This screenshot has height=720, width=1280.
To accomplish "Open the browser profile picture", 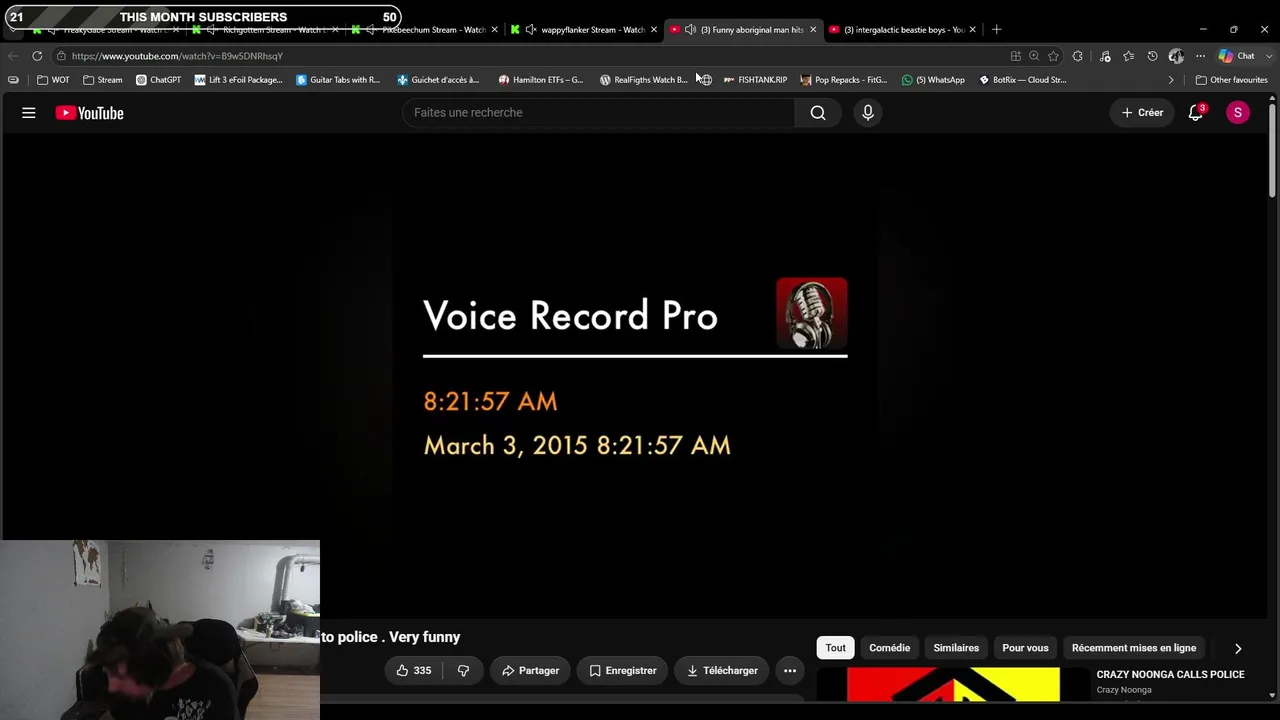I will (x=1176, y=56).
